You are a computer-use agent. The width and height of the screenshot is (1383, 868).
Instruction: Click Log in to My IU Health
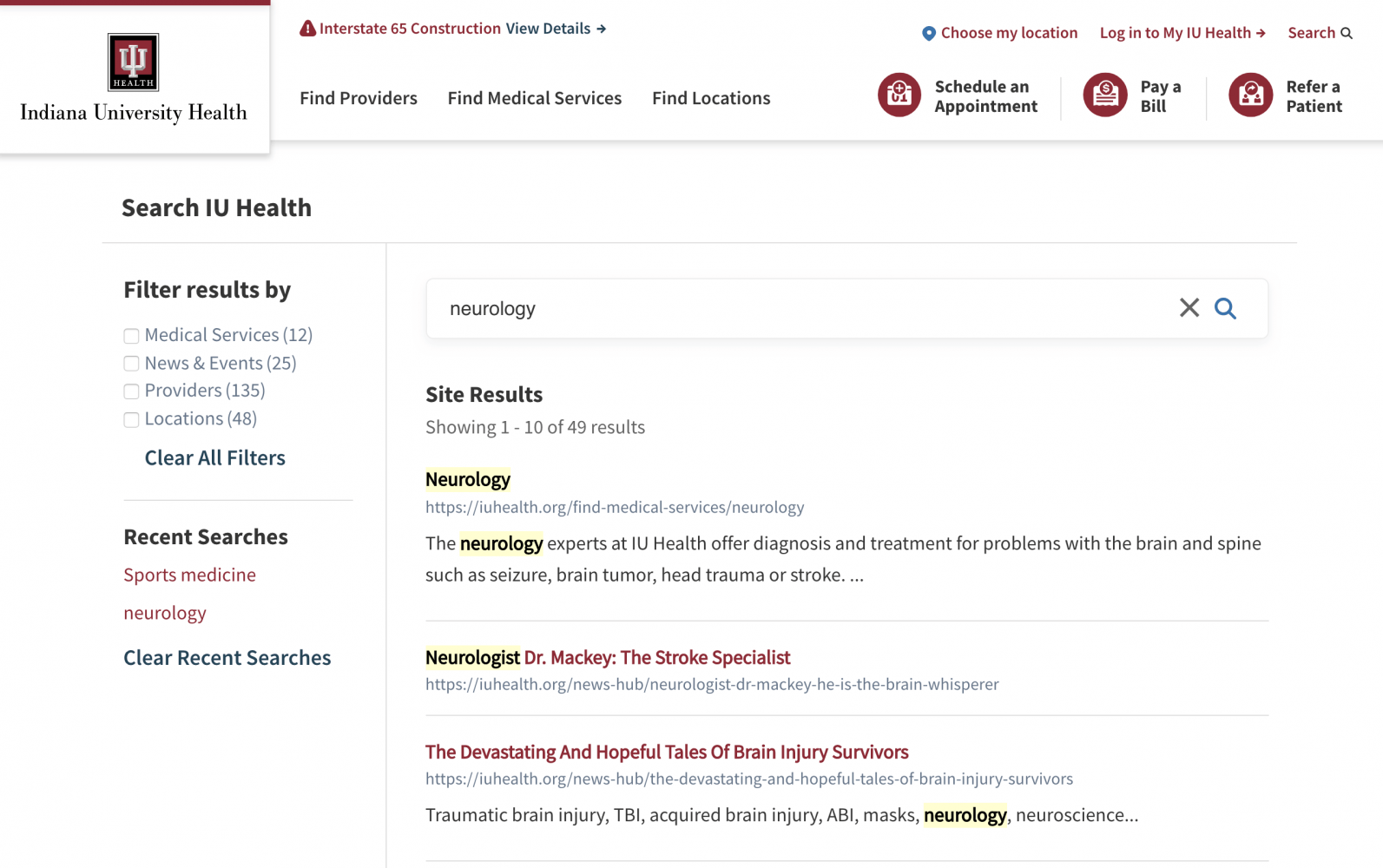pyautogui.click(x=1182, y=33)
